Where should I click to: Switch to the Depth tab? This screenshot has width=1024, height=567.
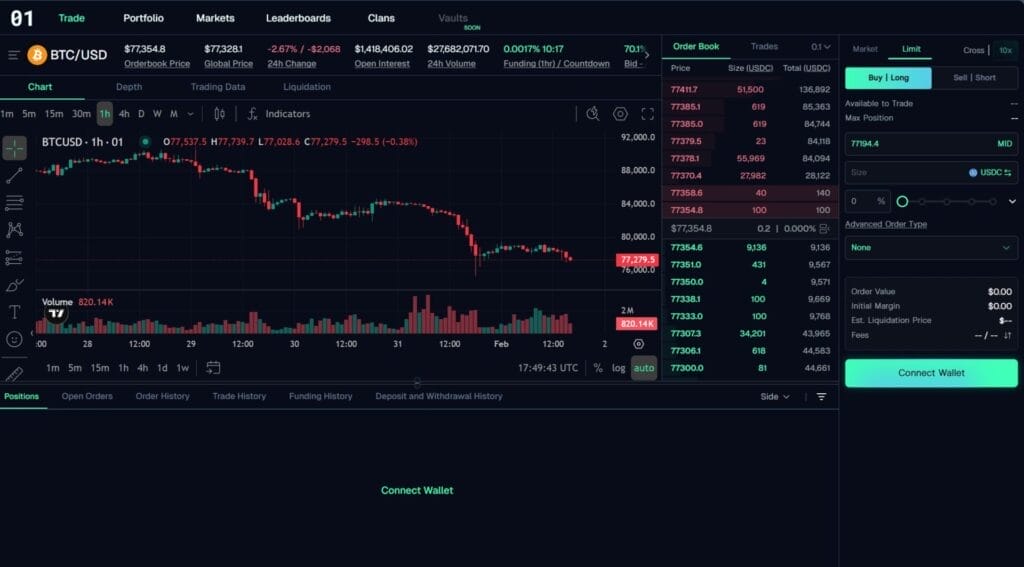click(129, 87)
